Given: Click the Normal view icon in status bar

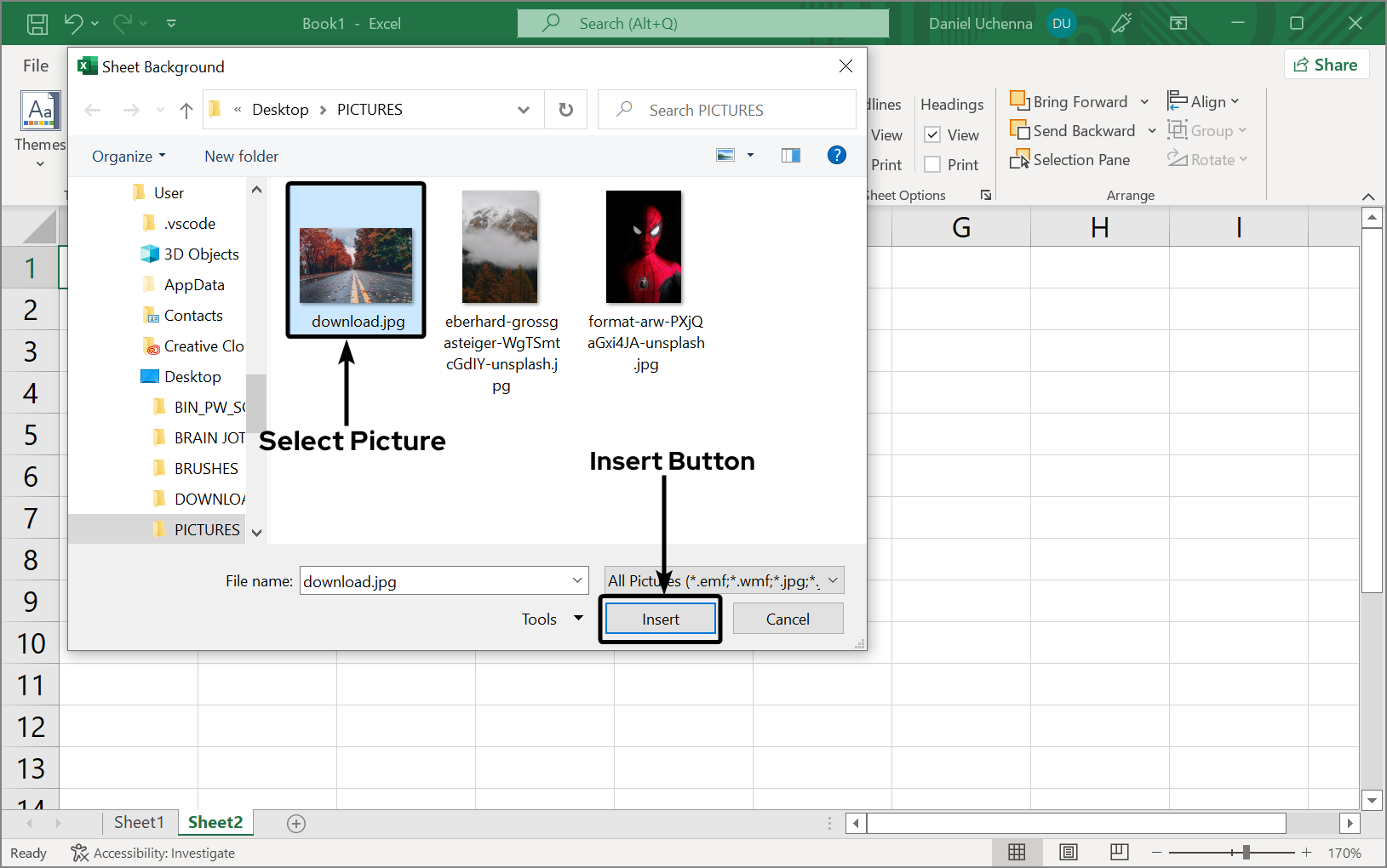Looking at the screenshot, I should [1017, 852].
